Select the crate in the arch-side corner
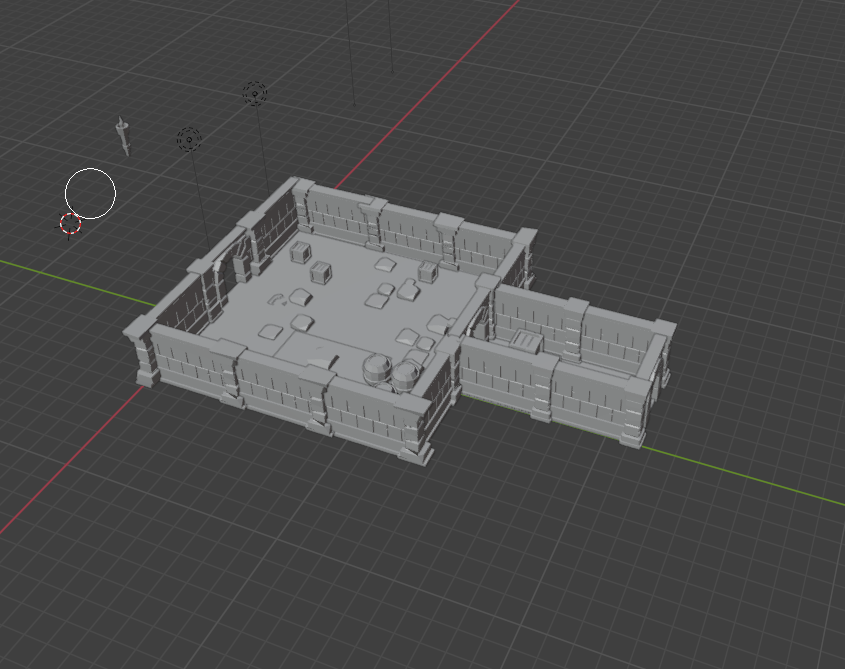 point(301,252)
